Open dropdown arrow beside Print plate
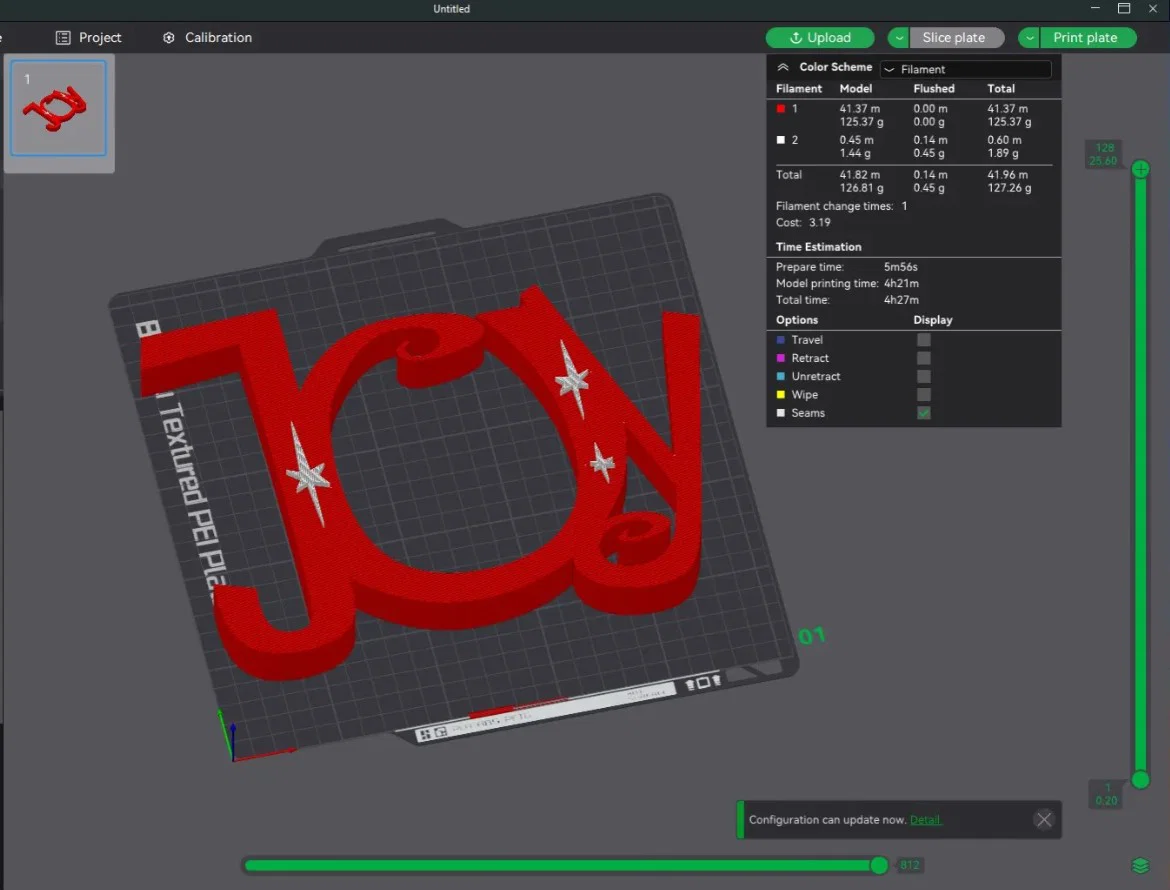Viewport: 1170px width, 890px height. [x=1029, y=37]
